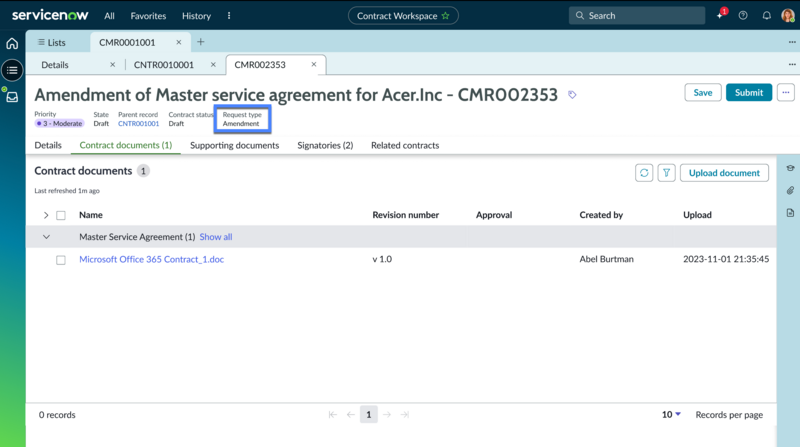Open the Contract documents (1) tab
The image size is (800, 447).
tap(126, 145)
